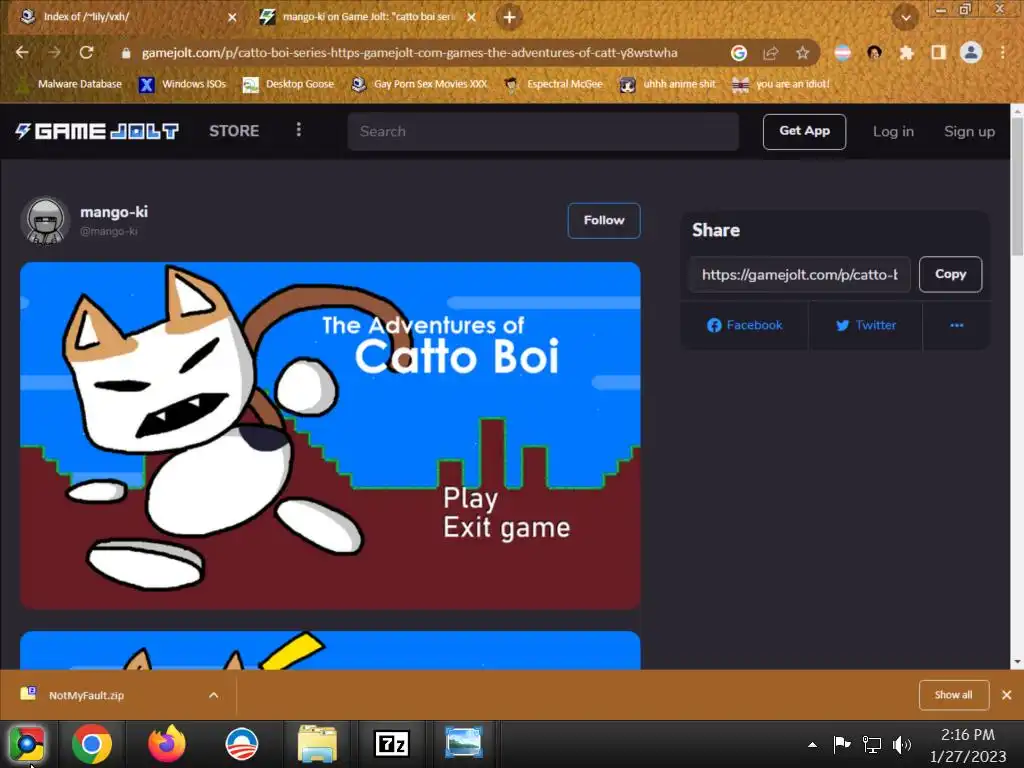
Task: Open the picture-frame app on the taskbar
Action: (x=464, y=744)
